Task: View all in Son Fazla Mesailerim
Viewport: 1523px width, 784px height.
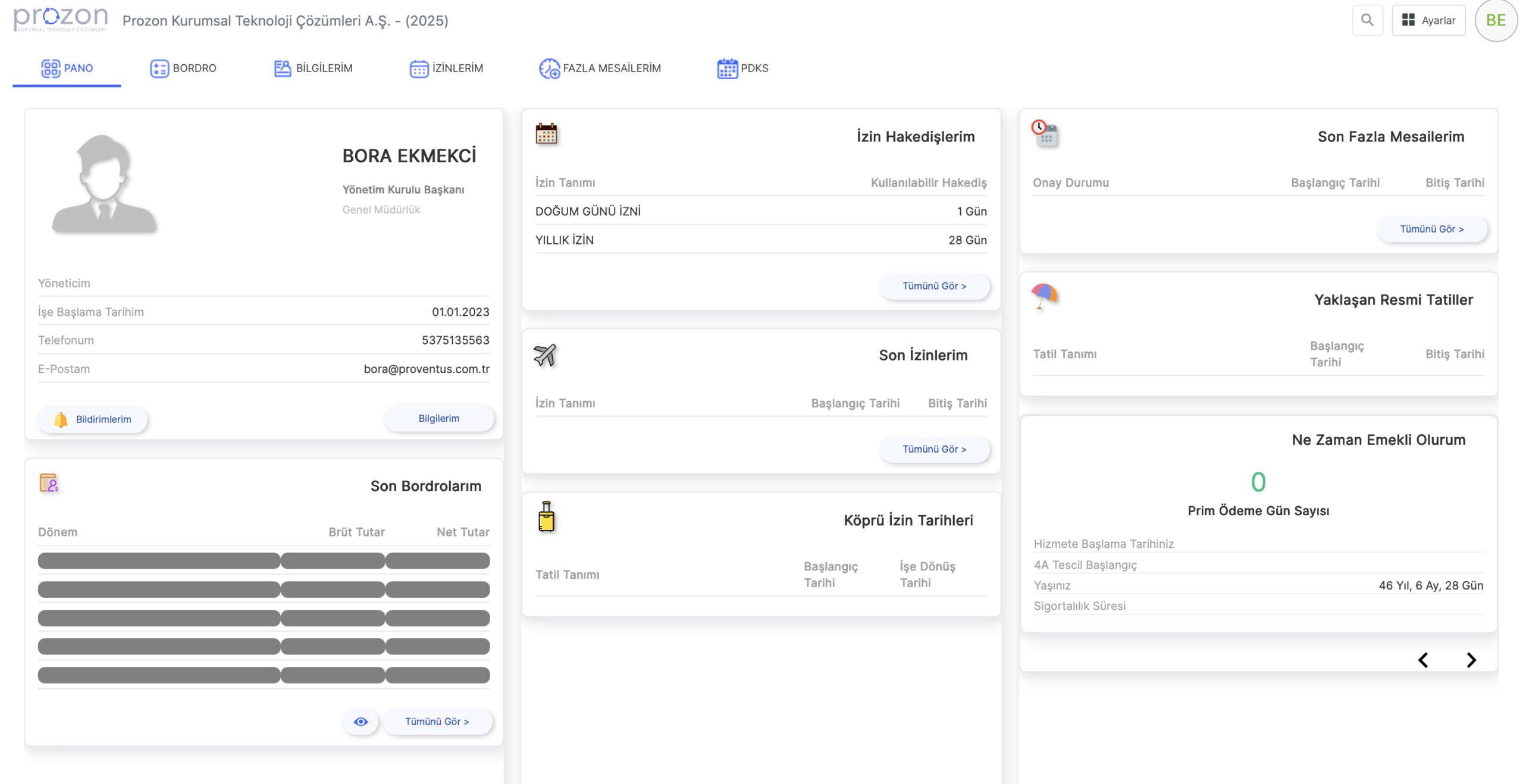Action: point(1431,229)
